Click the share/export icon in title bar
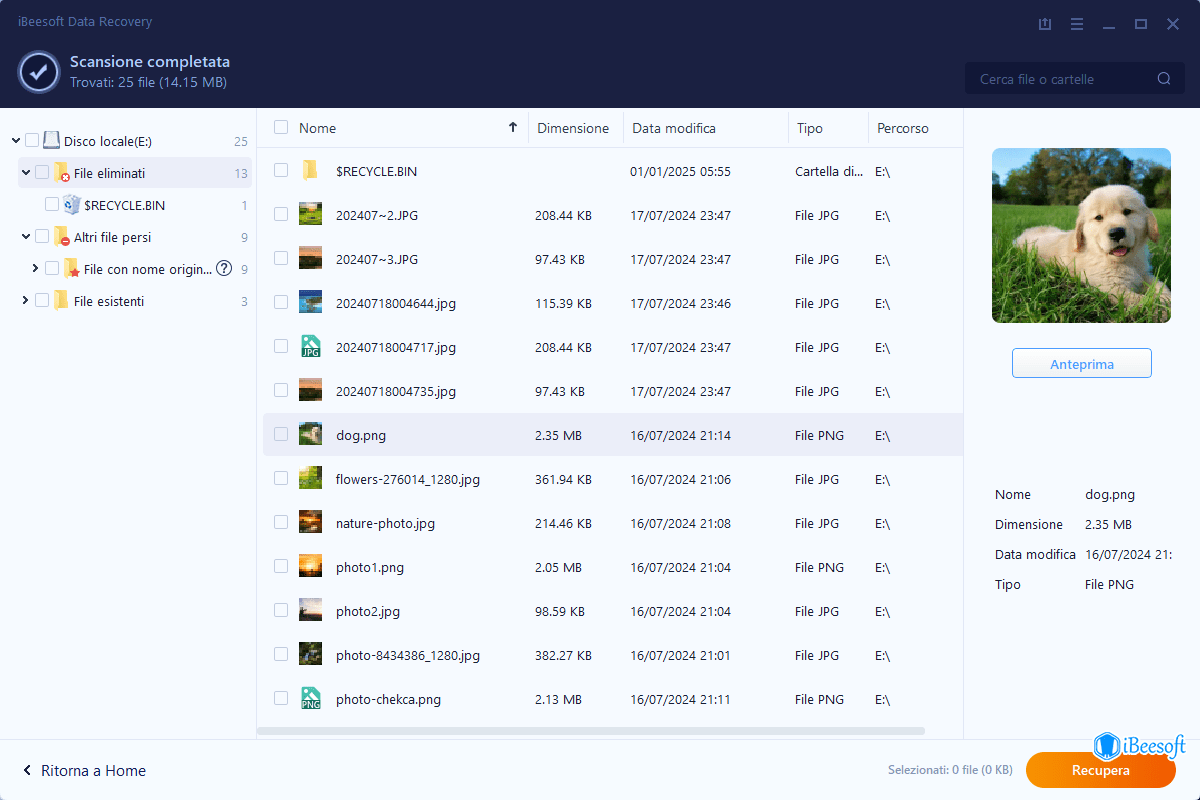This screenshot has width=1200, height=800. tap(1045, 23)
